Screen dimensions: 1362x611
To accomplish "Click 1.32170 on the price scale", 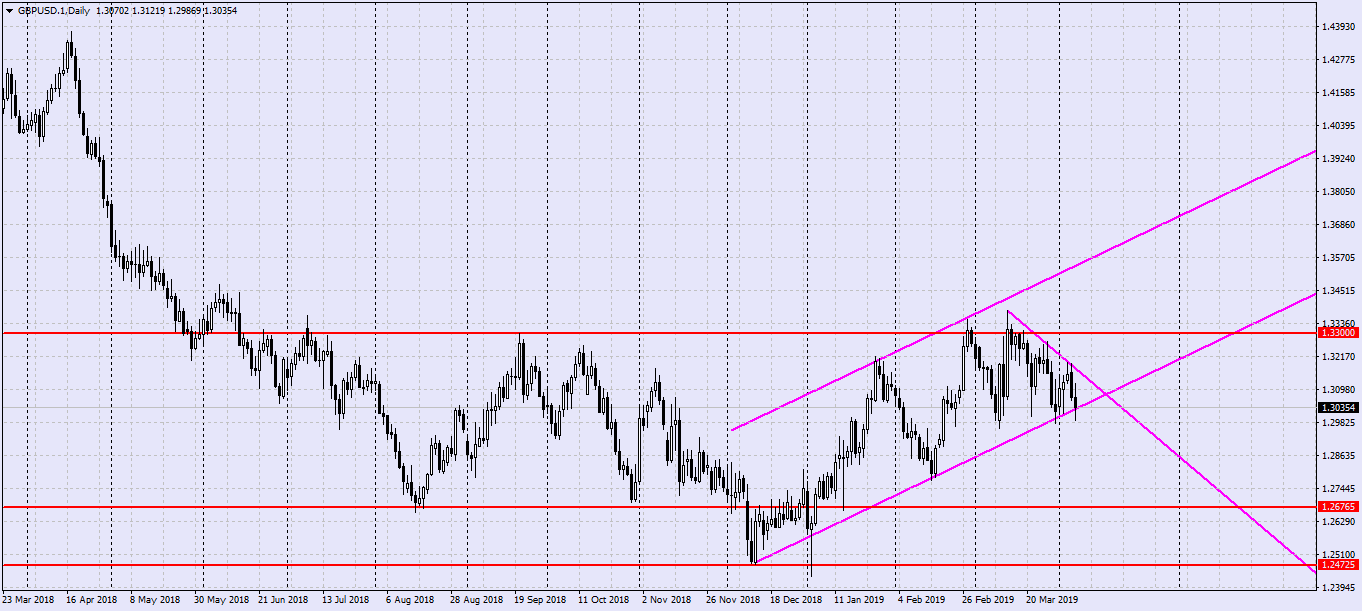I will pos(1338,356).
